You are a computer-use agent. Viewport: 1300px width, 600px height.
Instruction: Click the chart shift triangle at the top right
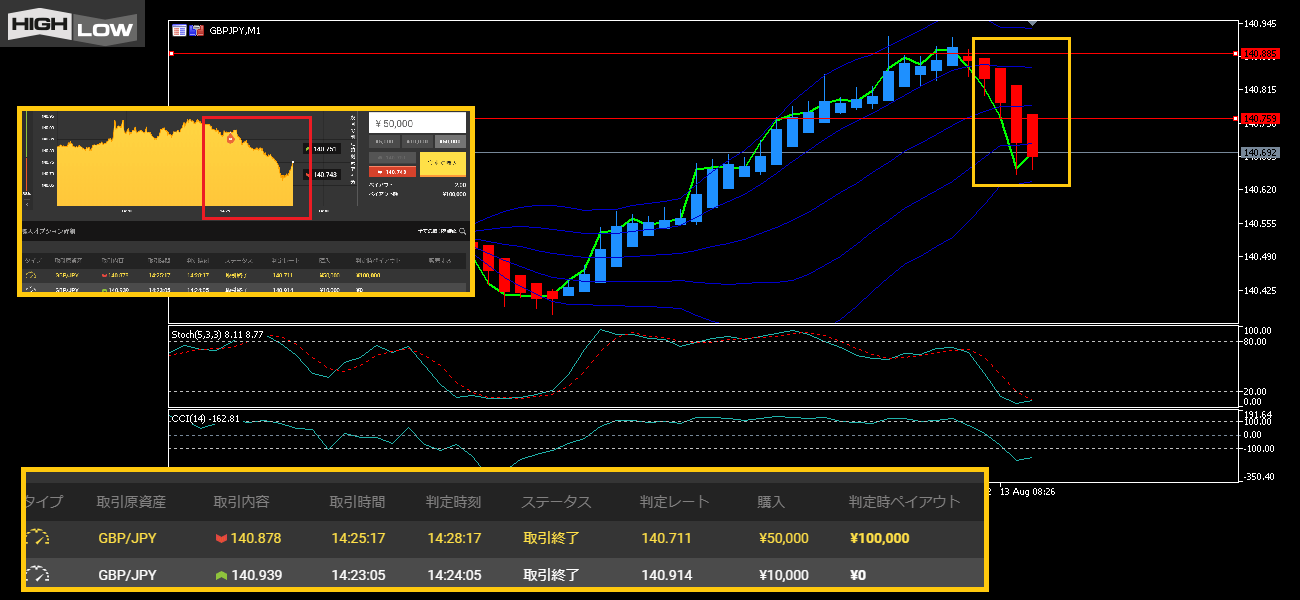(x=1032, y=21)
